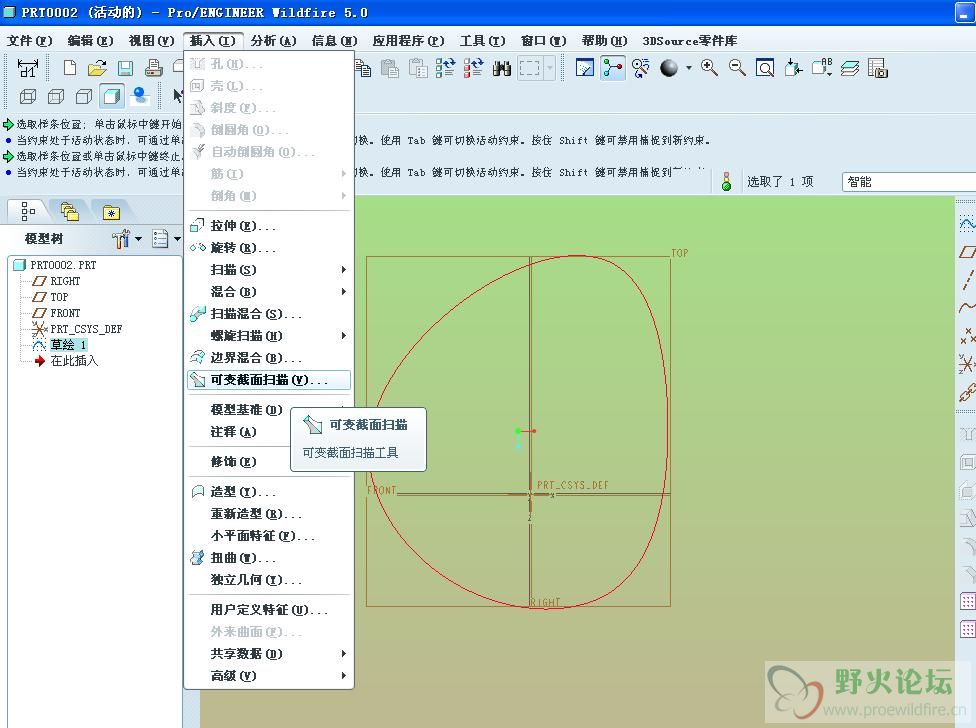Choose 造型 (Style) from Insert menu
The height and width of the screenshot is (728, 976).
tap(269, 492)
